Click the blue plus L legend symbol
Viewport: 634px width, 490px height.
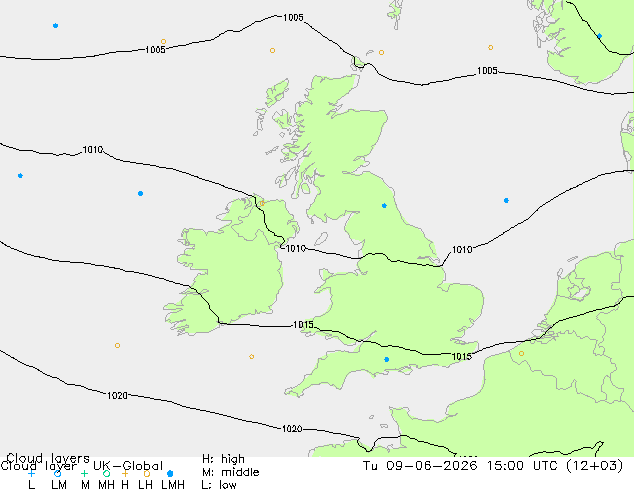31,473
